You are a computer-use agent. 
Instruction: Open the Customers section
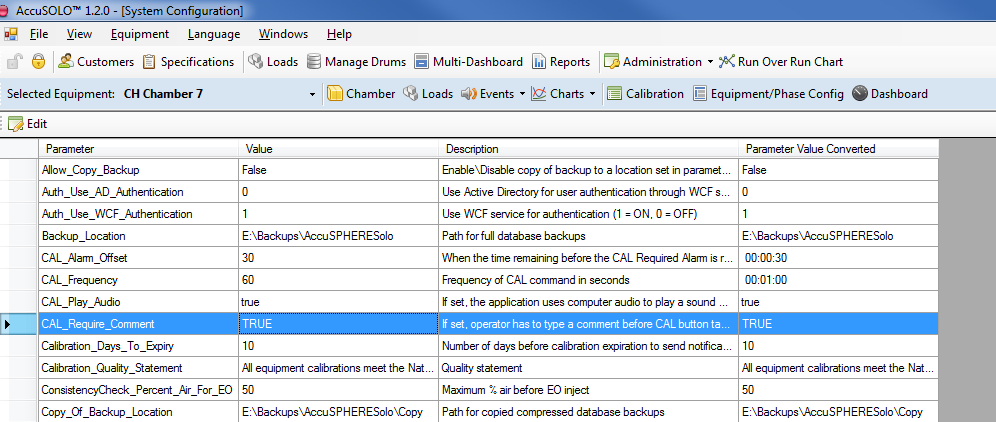click(x=96, y=62)
